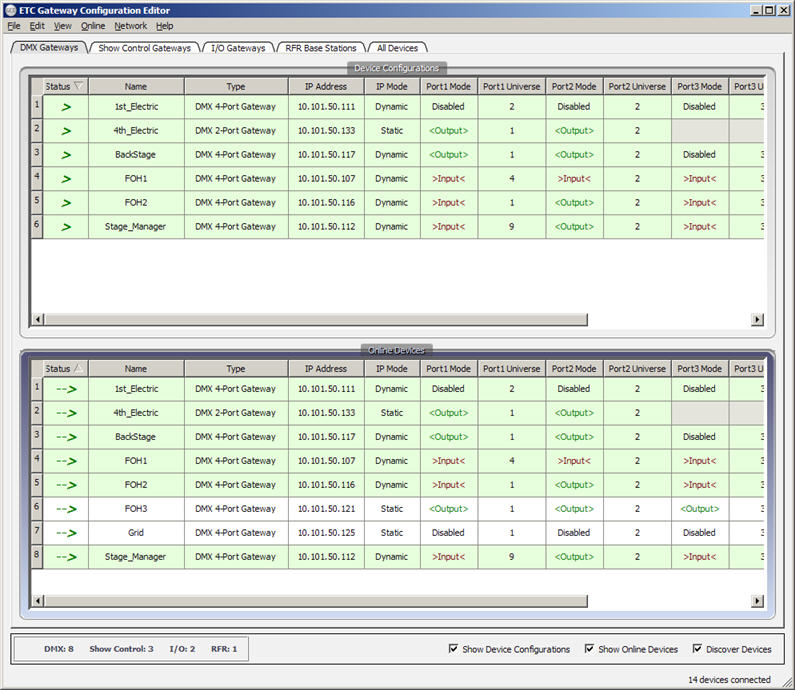Image resolution: width=795 pixels, height=690 pixels.
Task: Click the ETC Gateway application title icon
Action: [10, 10]
